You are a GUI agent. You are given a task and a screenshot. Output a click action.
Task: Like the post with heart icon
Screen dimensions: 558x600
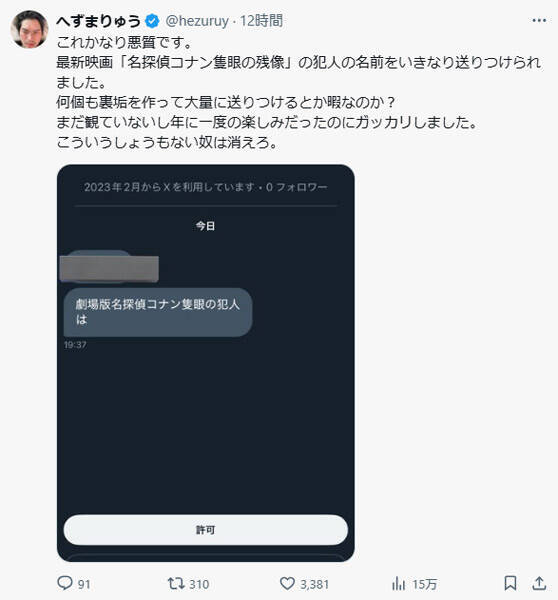pyautogui.click(x=287, y=584)
